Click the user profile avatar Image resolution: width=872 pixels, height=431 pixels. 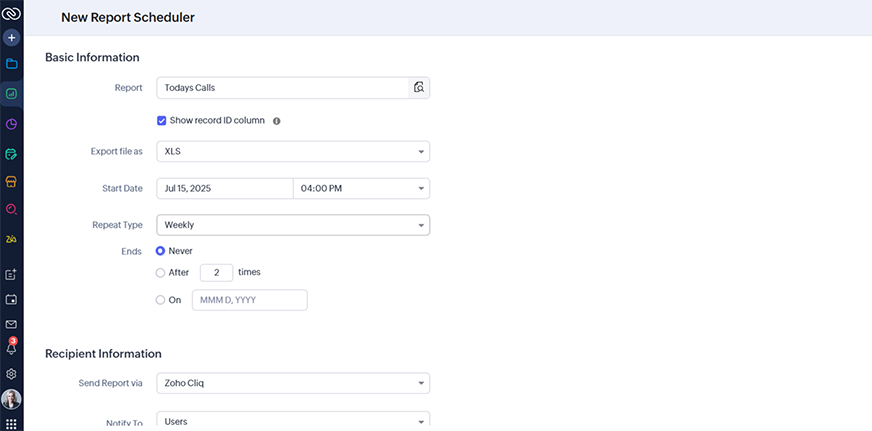(x=11, y=399)
